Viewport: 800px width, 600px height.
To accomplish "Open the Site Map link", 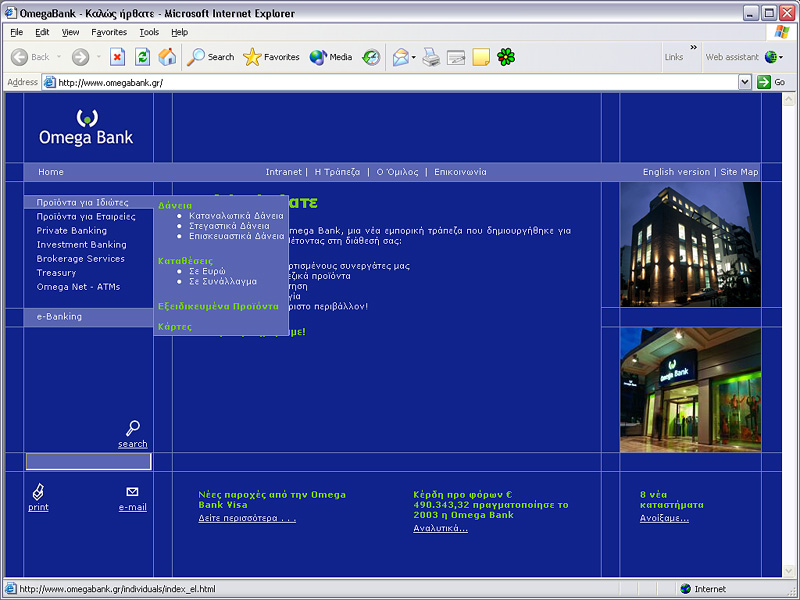I will coord(739,172).
